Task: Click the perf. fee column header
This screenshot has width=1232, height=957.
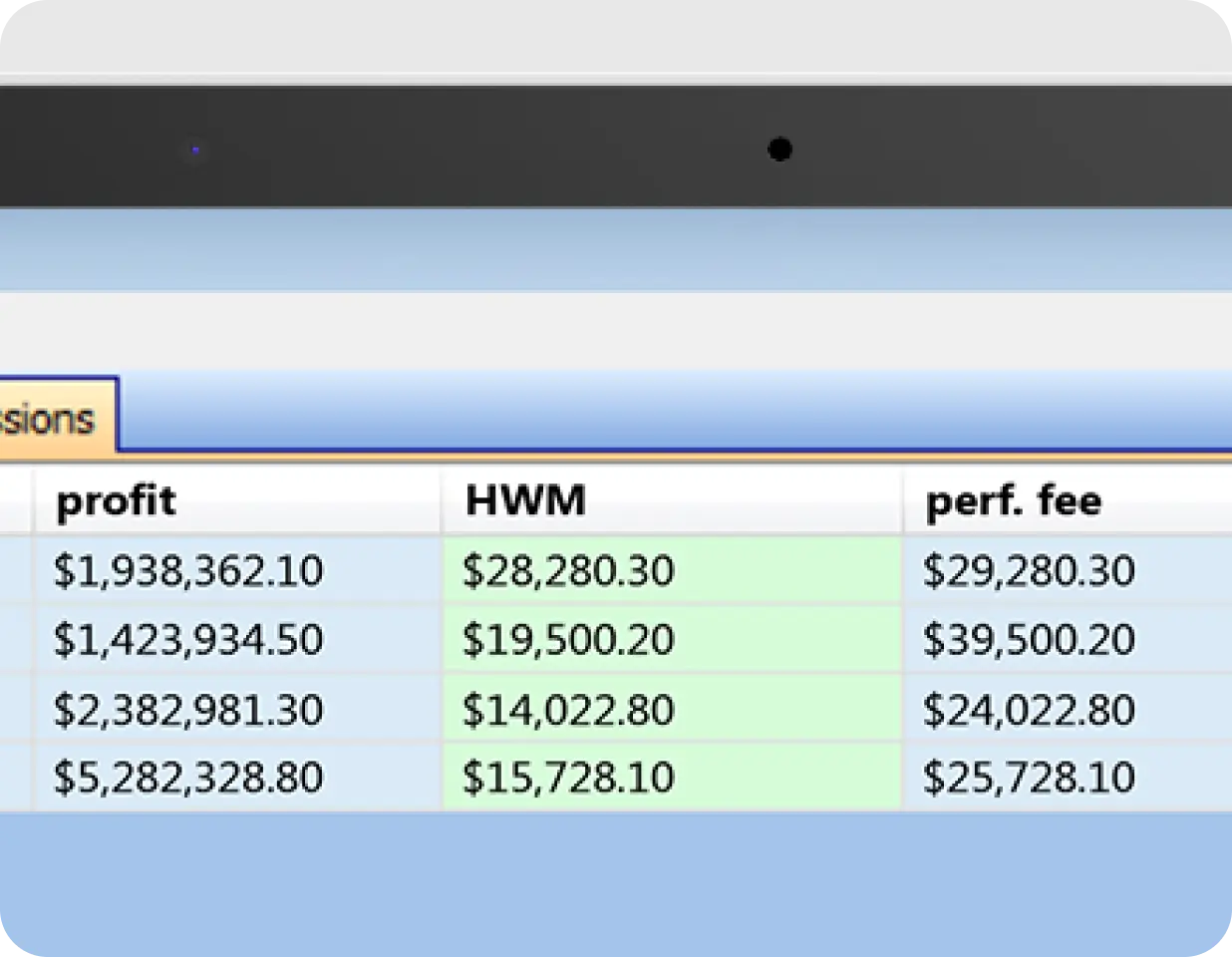Action: click(x=1013, y=500)
